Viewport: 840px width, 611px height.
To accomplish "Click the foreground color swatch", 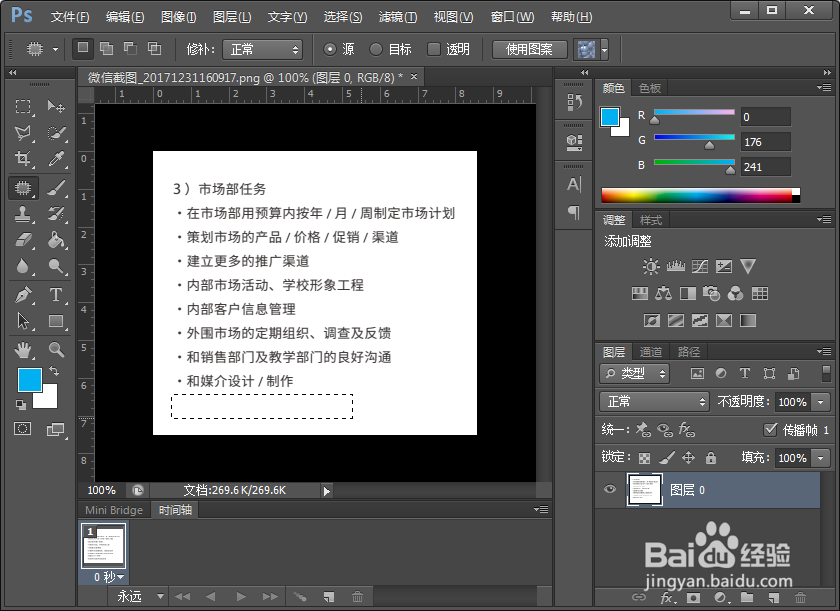I will (30, 378).
